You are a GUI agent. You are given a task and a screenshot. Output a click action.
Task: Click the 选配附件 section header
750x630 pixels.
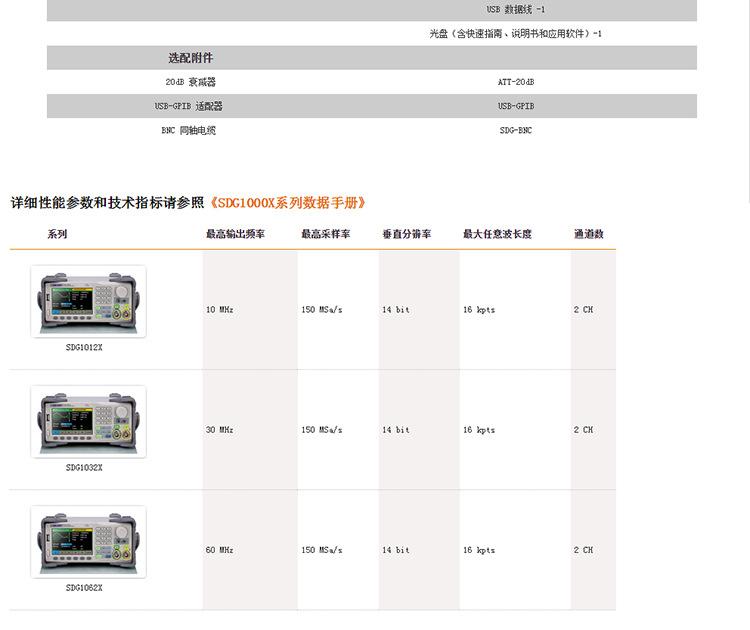[x=190, y=58]
